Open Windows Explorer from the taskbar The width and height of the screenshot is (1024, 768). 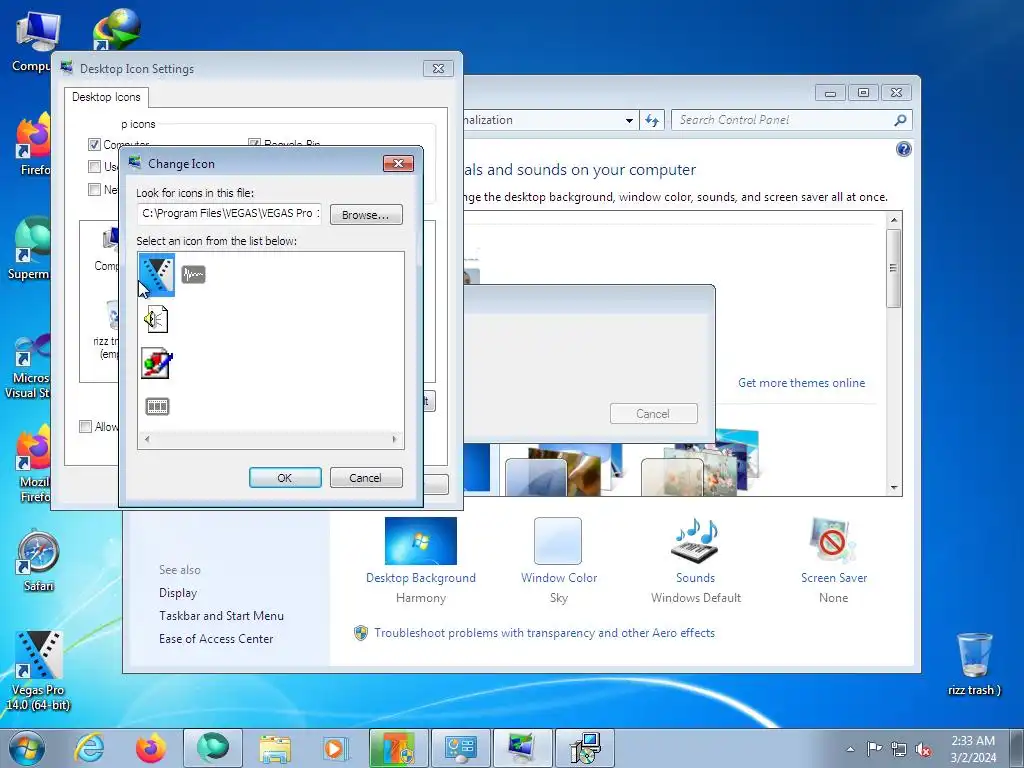(x=275, y=748)
